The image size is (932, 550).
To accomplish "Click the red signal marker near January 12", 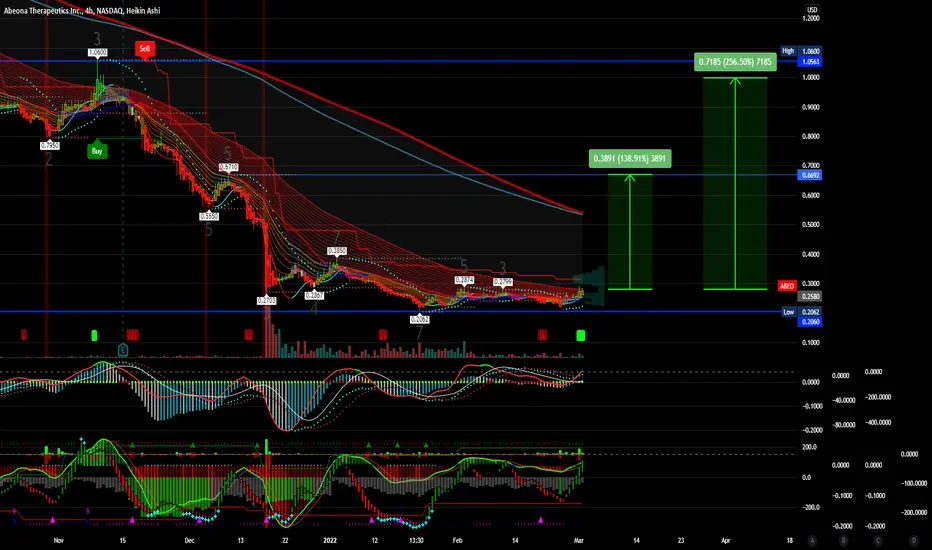I will pyautogui.click(x=383, y=335).
